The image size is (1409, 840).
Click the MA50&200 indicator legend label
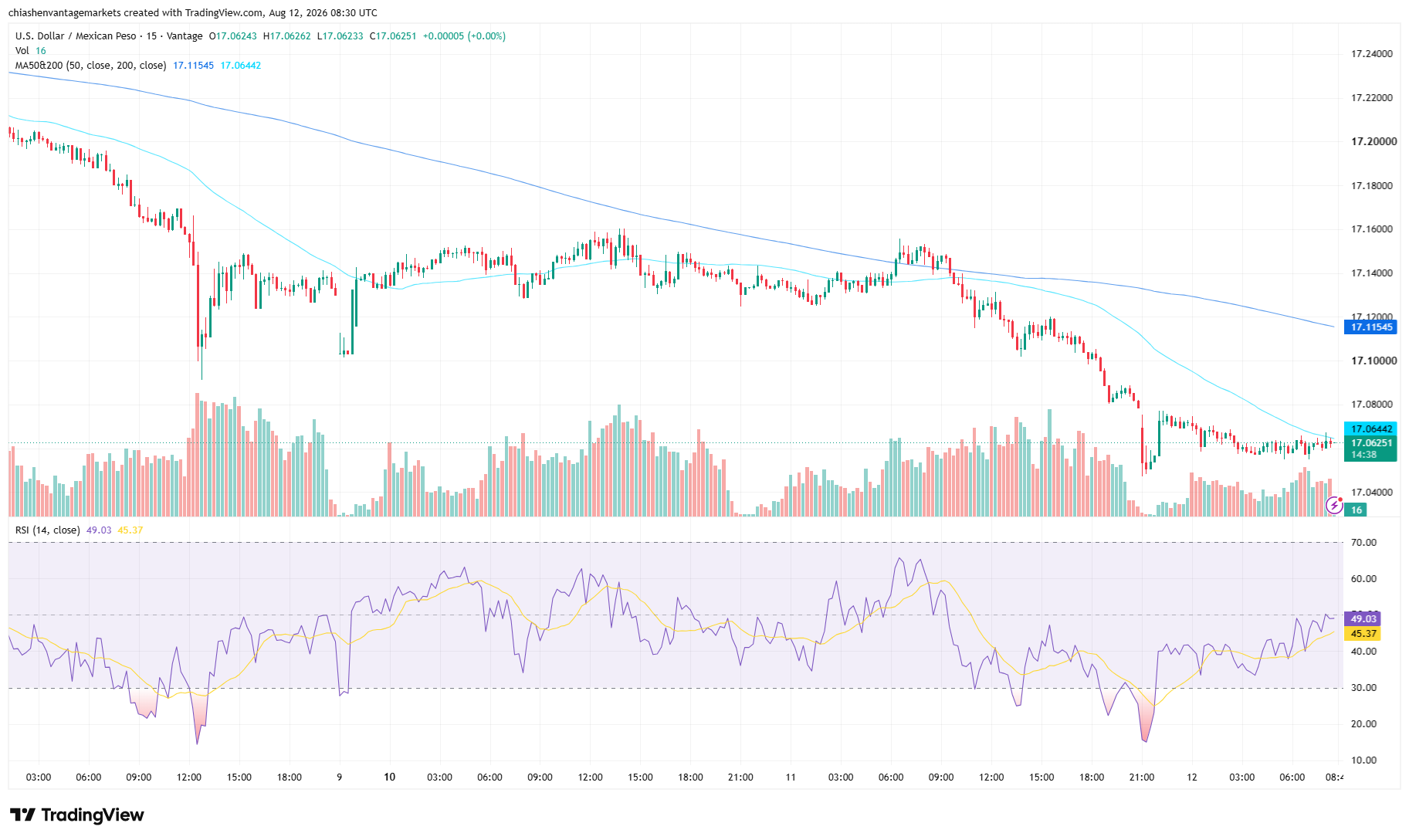tap(90, 66)
